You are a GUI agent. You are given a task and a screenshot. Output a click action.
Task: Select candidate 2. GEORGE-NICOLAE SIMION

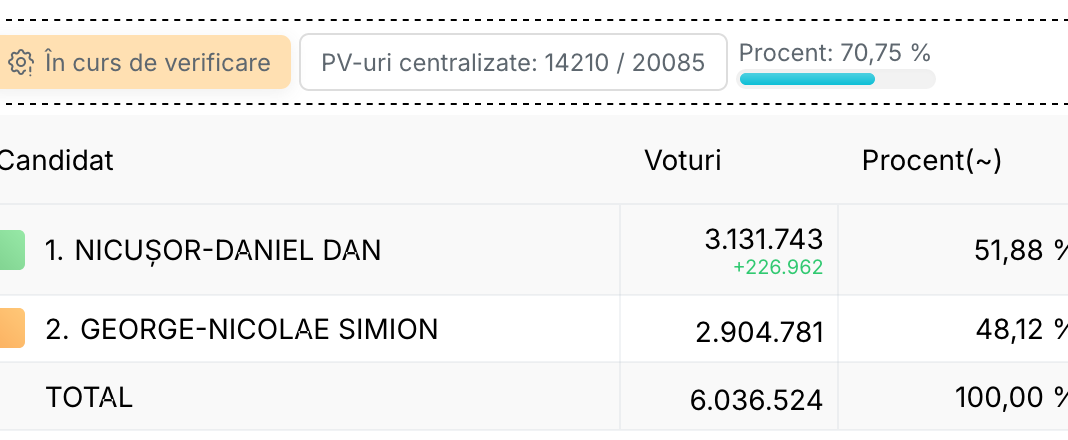tap(242, 329)
